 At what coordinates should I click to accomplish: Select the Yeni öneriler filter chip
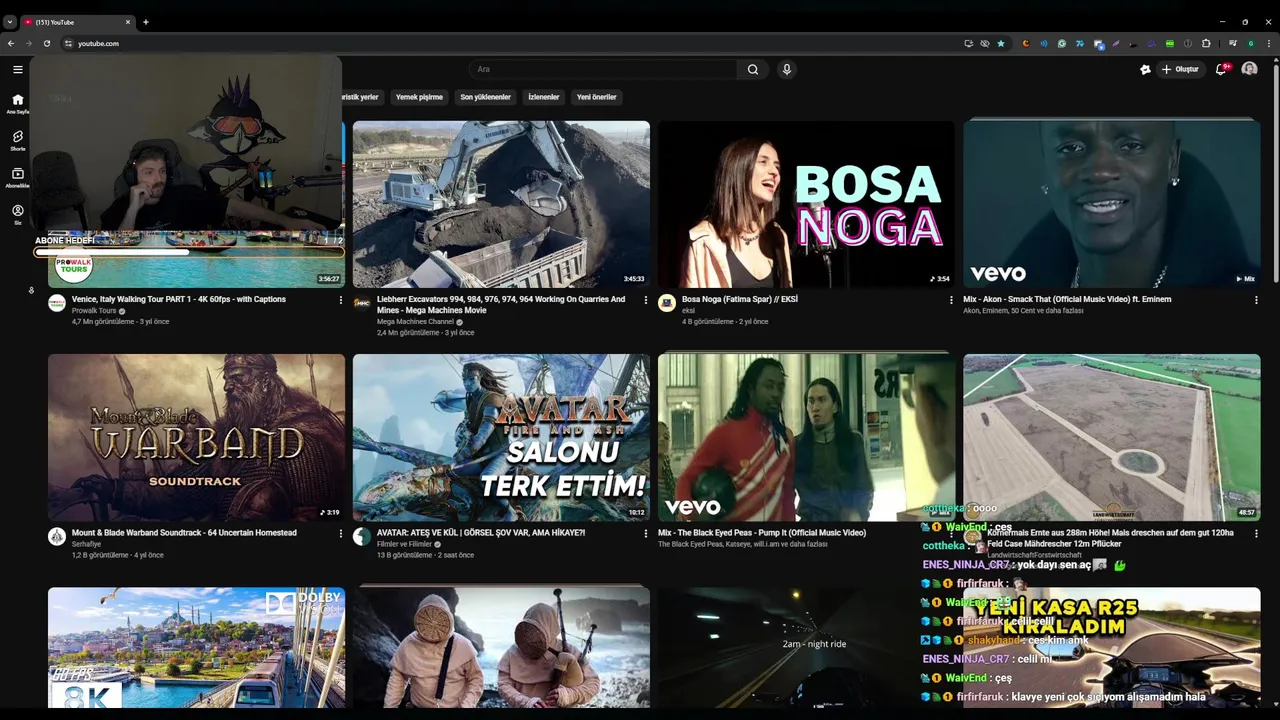596,97
